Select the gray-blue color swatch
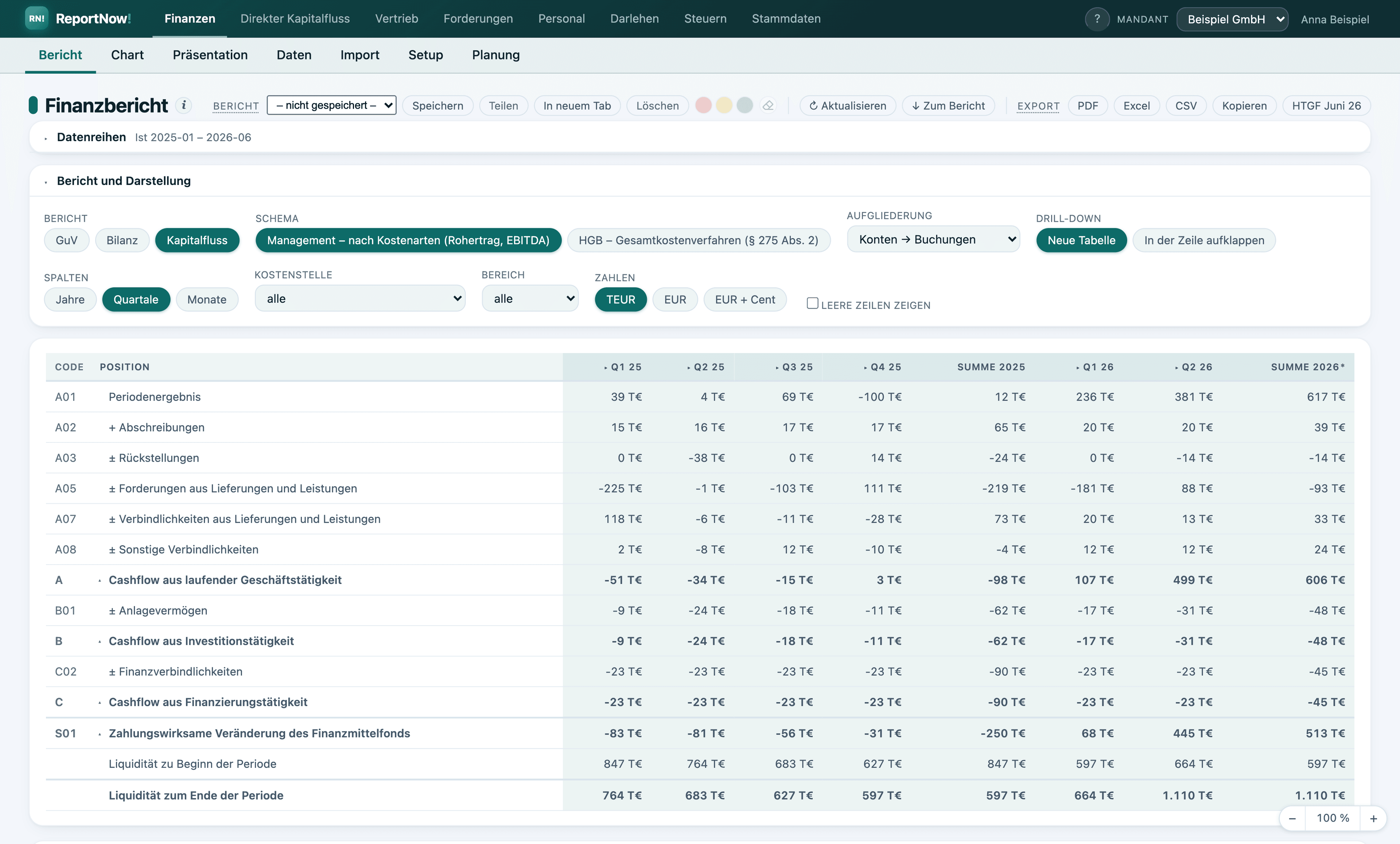The width and height of the screenshot is (1400, 844). (744, 105)
